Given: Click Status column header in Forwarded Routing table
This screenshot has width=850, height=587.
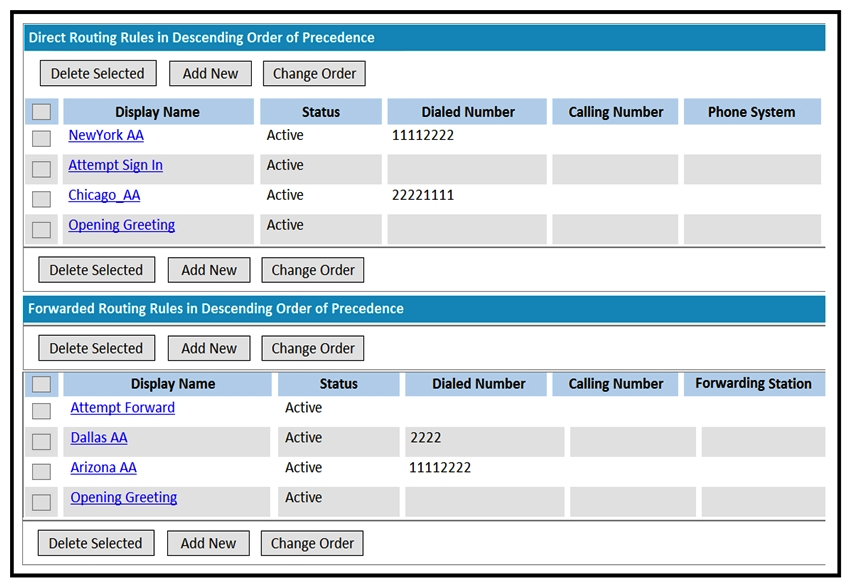Looking at the screenshot, I should click(x=339, y=384).
